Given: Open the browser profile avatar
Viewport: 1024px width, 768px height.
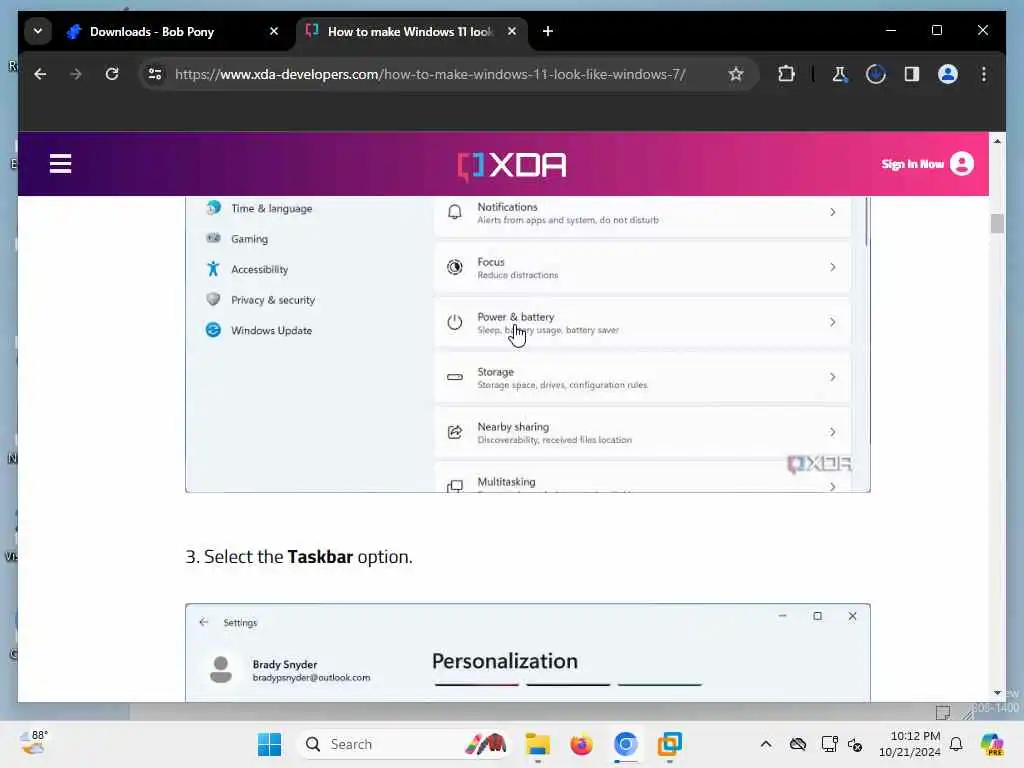Looking at the screenshot, I should (948, 74).
